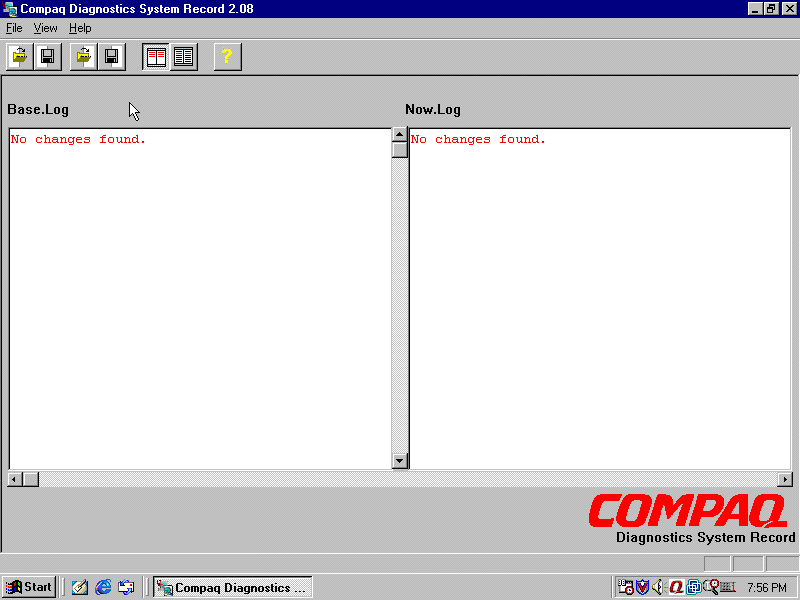
Task: Click the red Q tray icon
Action: click(x=677, y=587)
